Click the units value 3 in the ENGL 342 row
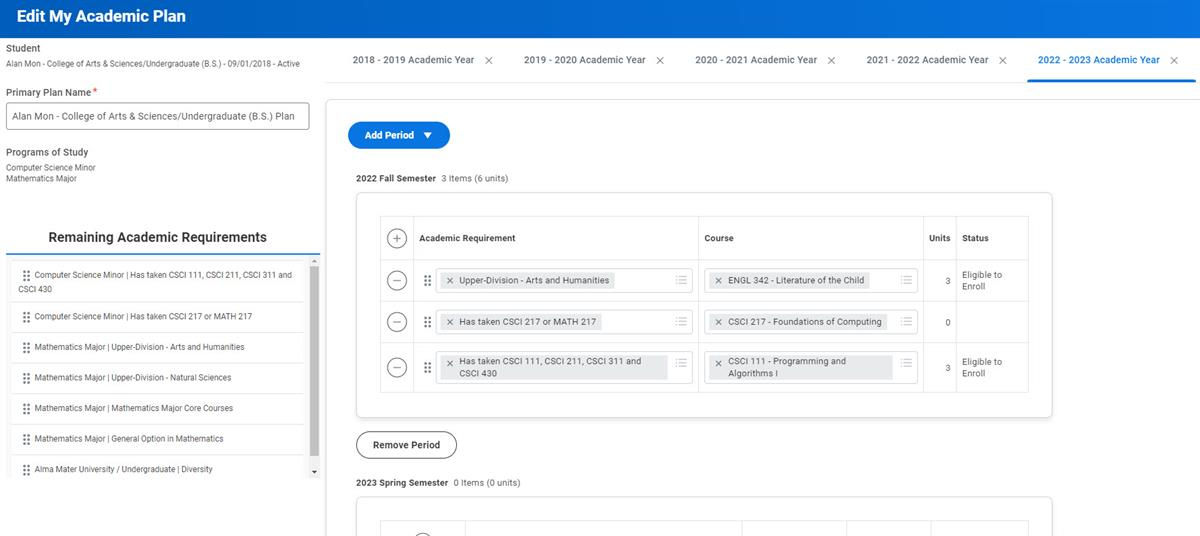This screenshot has height=536, width=1200. coord(948,281)
